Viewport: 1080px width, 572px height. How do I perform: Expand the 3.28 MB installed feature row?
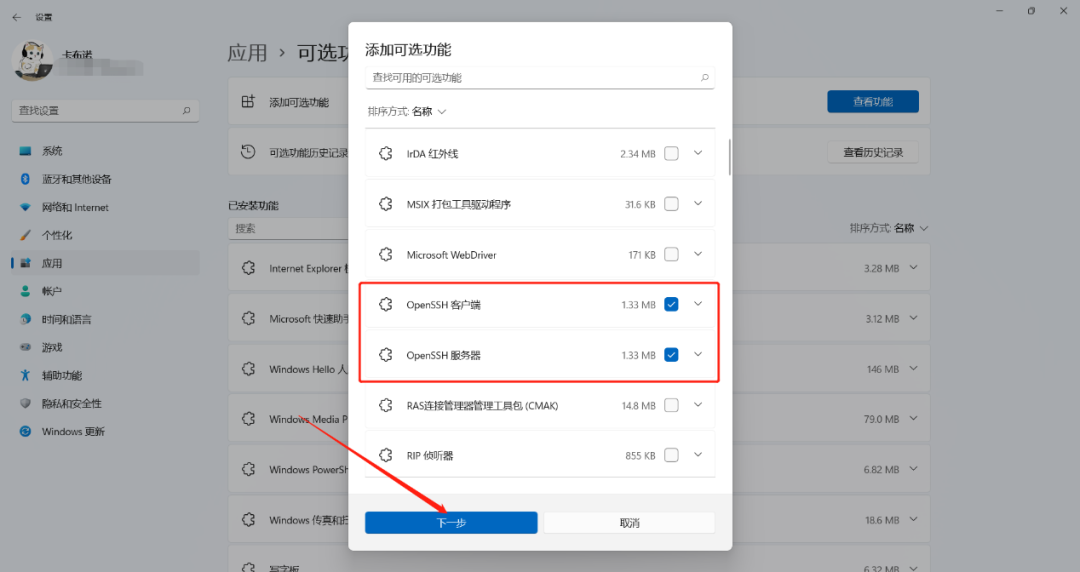coord(913,267)
